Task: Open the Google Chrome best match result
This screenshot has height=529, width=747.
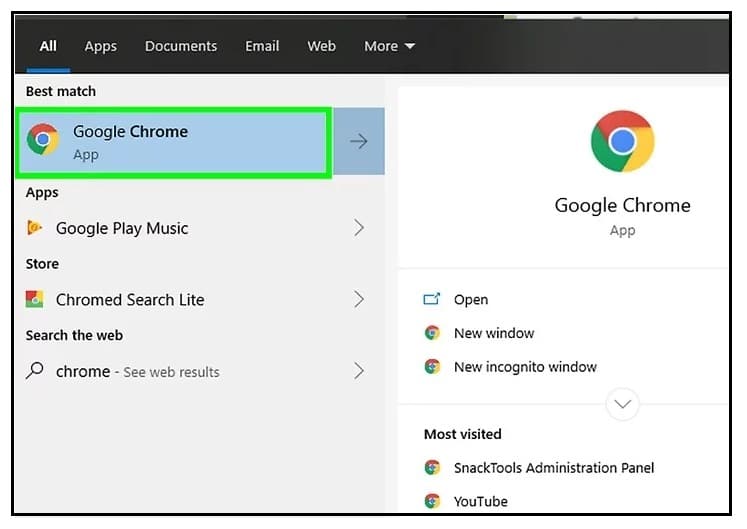Action: [x=173, y=142]
